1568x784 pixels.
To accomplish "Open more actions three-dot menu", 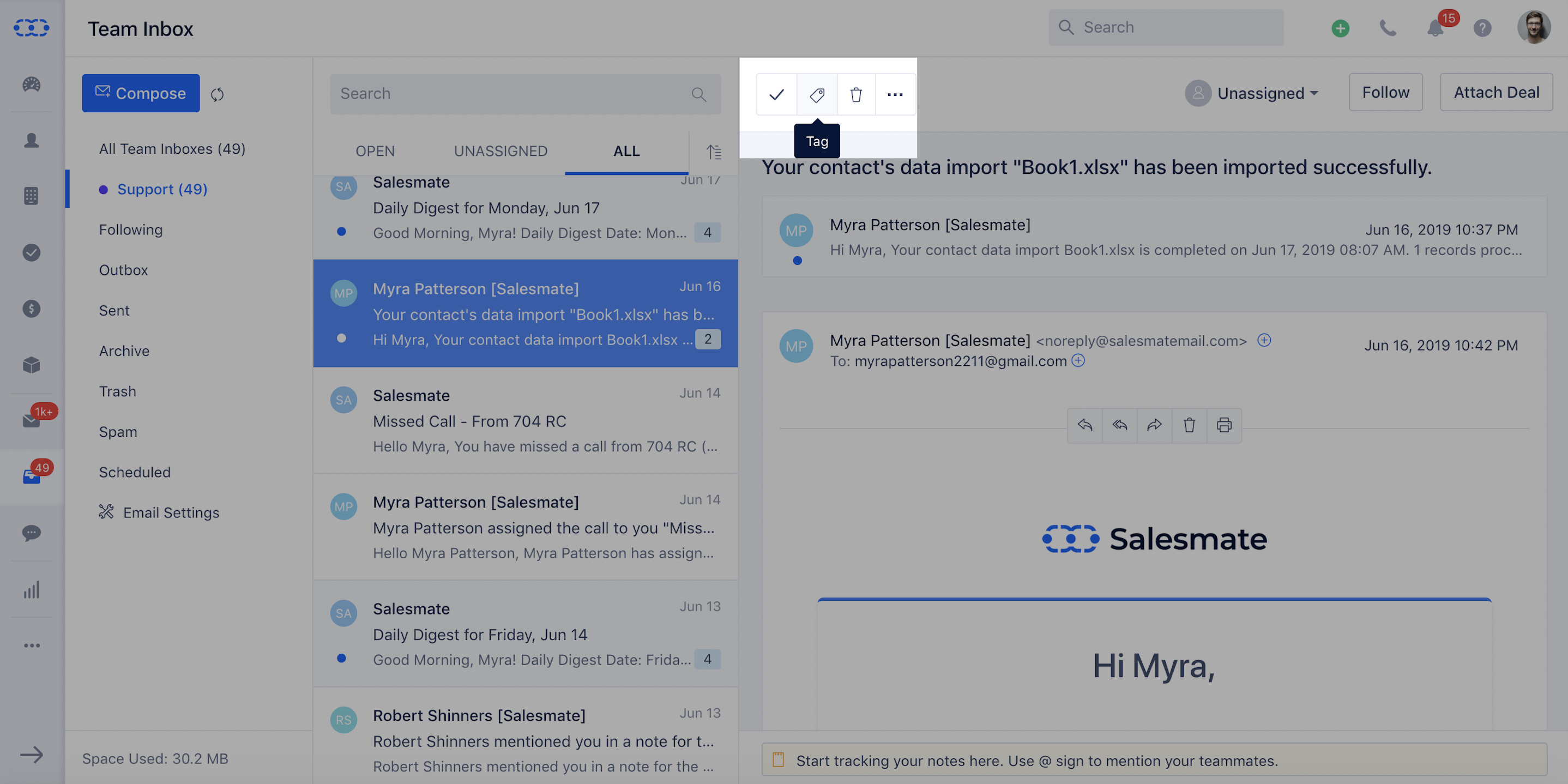I will point(895,94).
